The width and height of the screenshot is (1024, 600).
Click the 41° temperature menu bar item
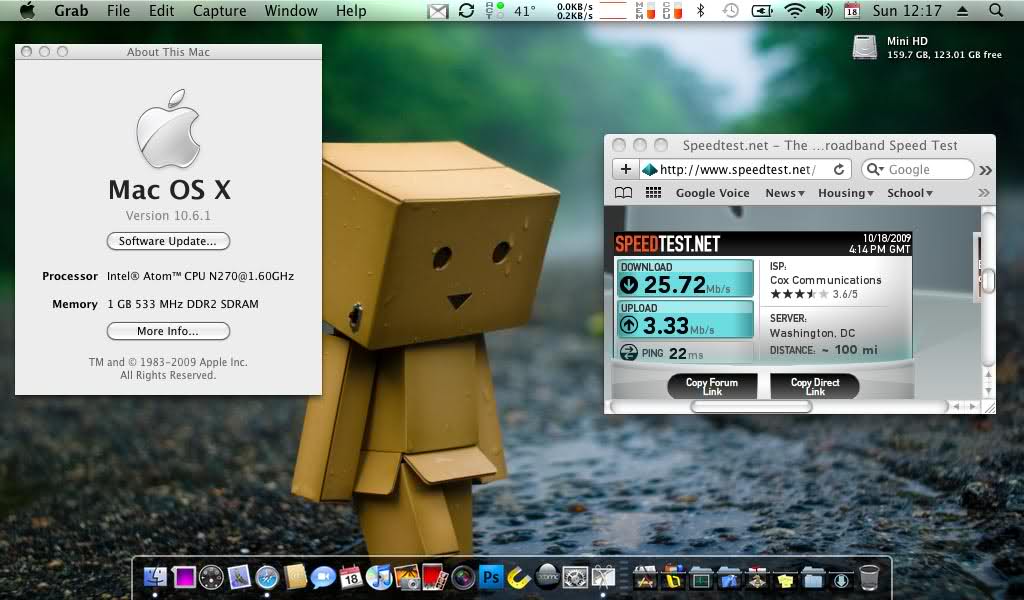pyautogui.click(x=525, y=10)
